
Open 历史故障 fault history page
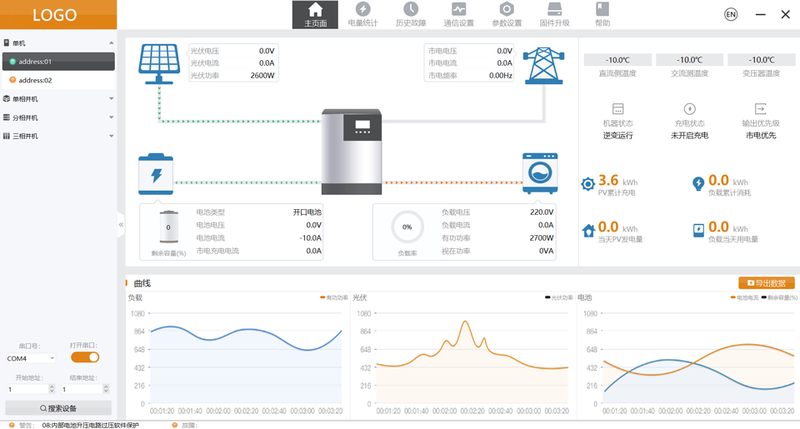tap(410, 15)
